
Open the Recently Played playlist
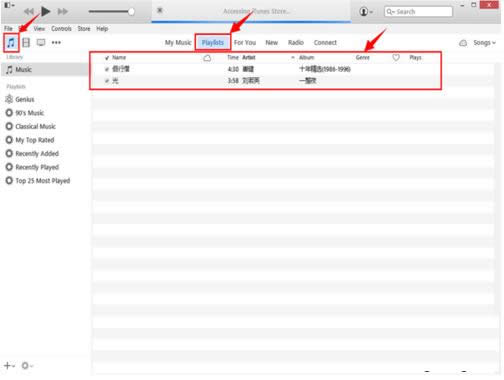coord(37,167)
